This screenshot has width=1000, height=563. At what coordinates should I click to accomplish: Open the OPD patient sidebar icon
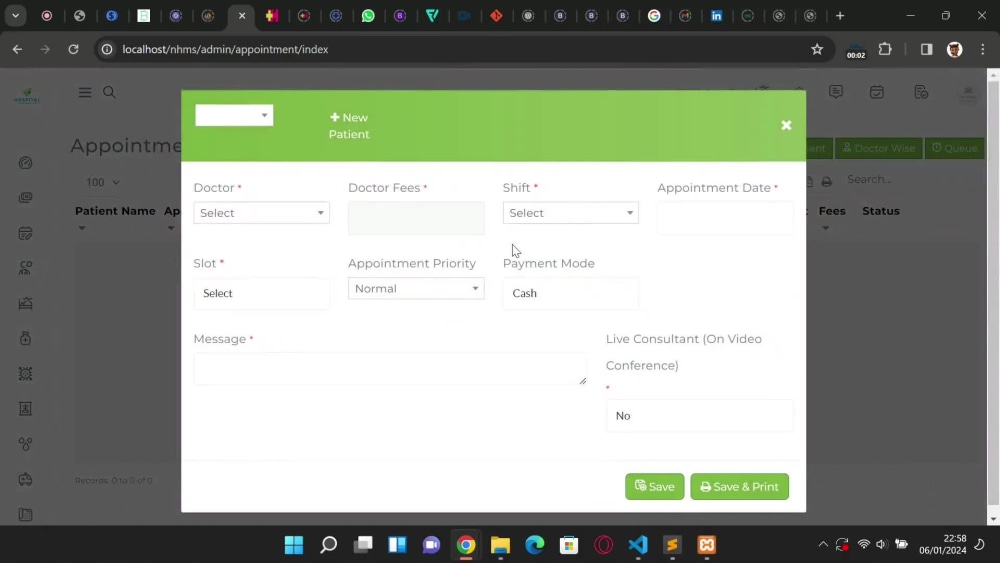pyautogui.click(x=26, y=268)
